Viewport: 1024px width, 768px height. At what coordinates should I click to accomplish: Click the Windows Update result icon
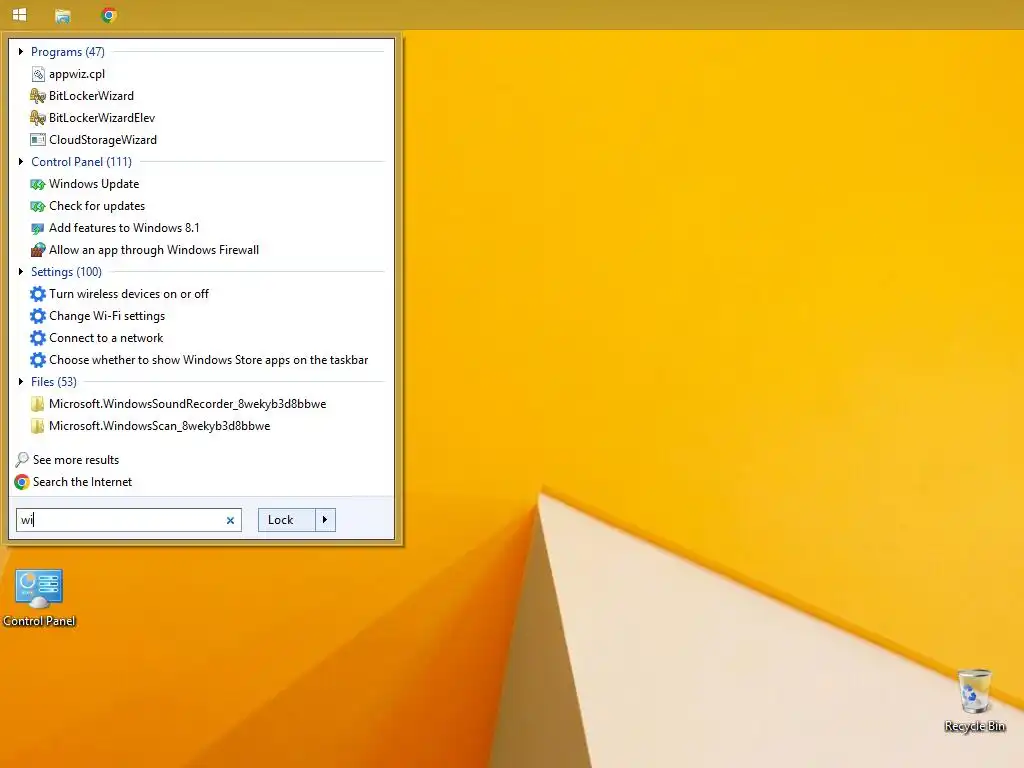pyautogui.click(x=38, y=184)
